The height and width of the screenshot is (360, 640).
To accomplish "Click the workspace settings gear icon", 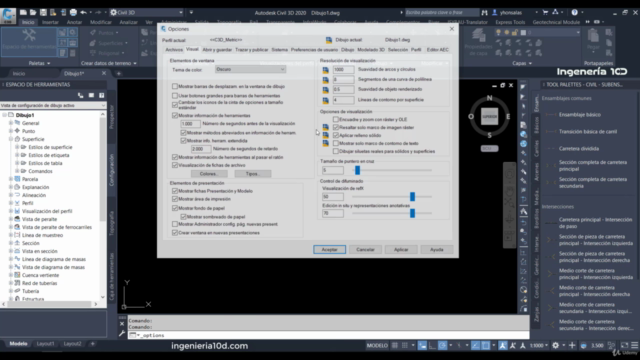I will pos(556,345).
